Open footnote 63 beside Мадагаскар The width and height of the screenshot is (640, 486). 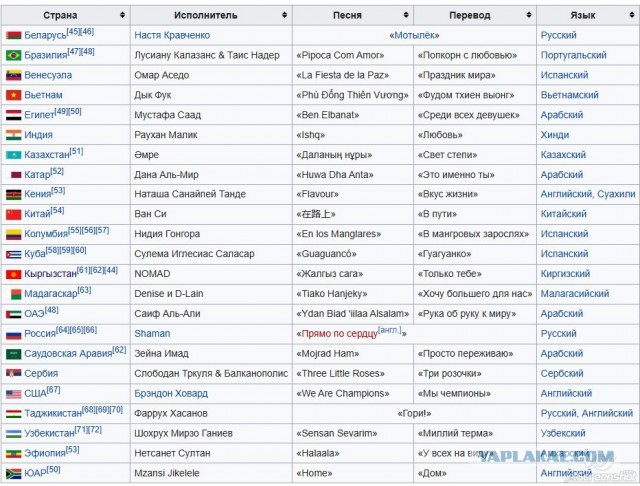[x=84, y=290]
